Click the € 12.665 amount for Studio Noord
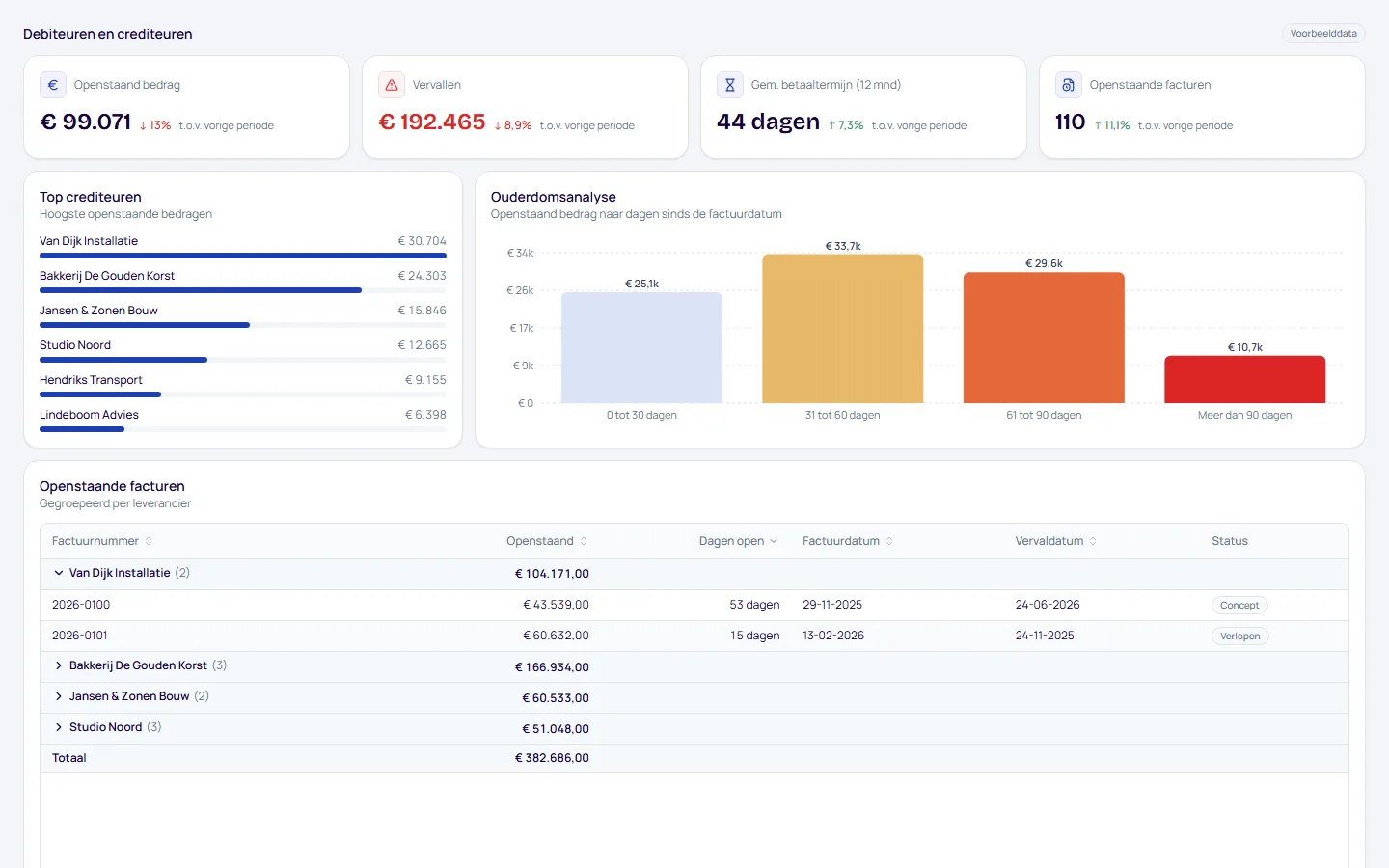The image size is (1389, 868). point(422,345)
